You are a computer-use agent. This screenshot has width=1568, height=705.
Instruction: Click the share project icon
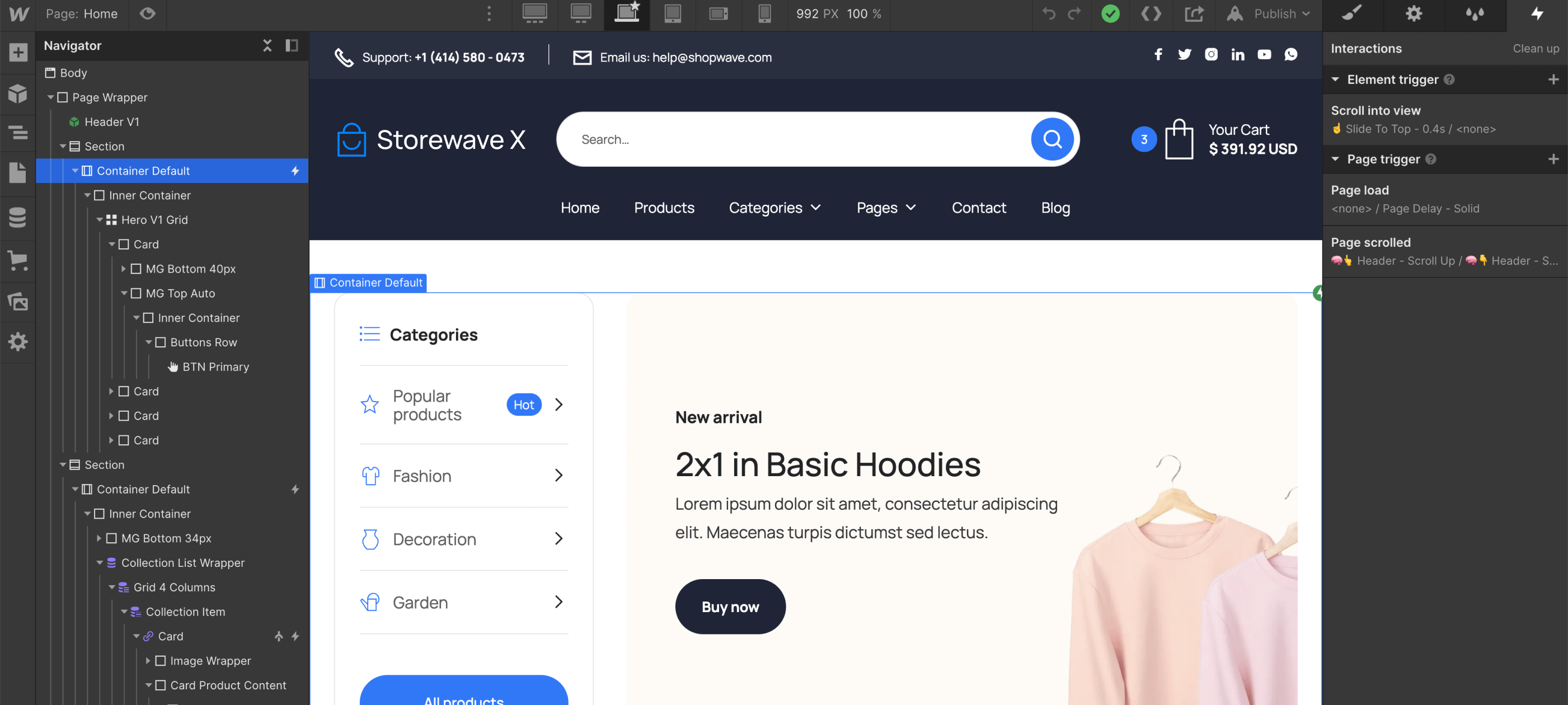[x=1193, y=13]
